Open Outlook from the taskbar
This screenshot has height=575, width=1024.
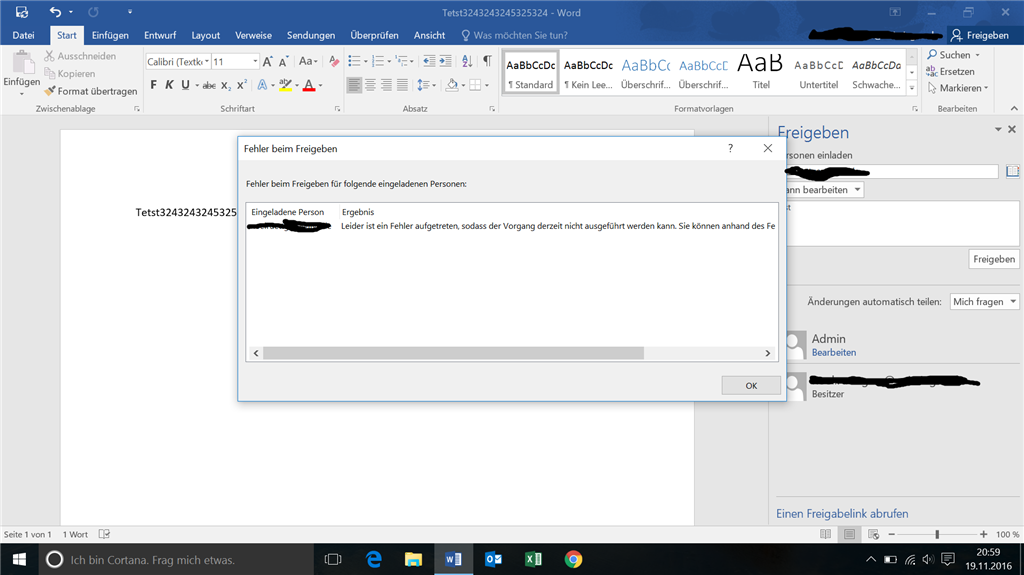(x=493, y=559)
